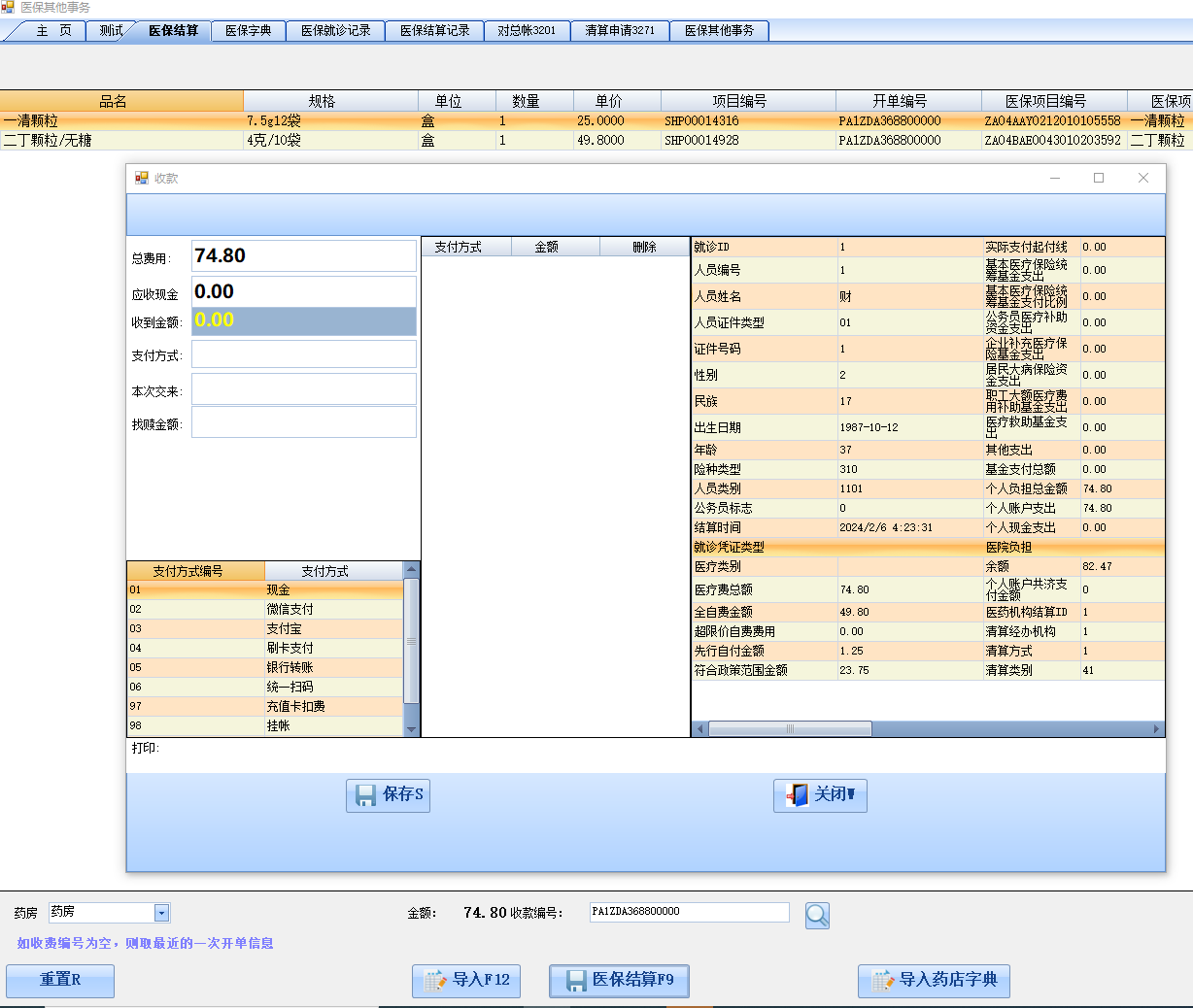1193x1008 pixels.
Task: Click the 支付方式 input field
Action: pos(304,354)
